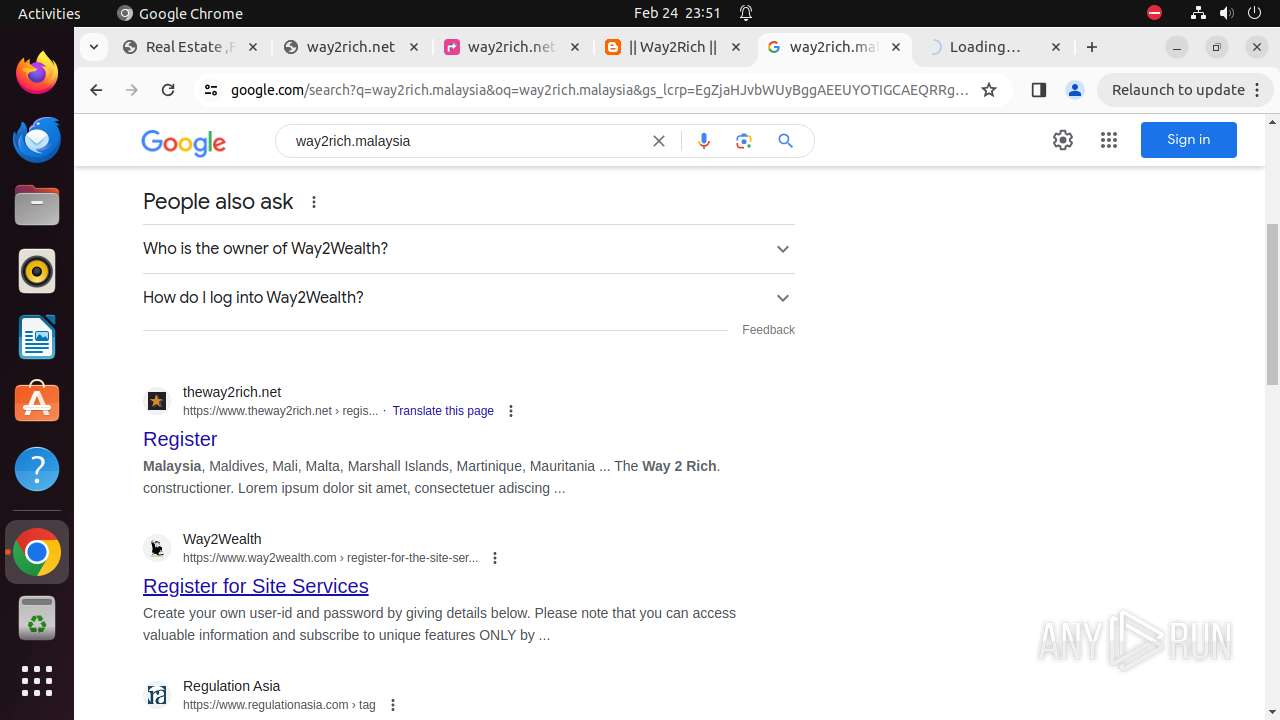1280x720 pixels.
Task: Click the Sign in button
Action: pos(1188,140)
